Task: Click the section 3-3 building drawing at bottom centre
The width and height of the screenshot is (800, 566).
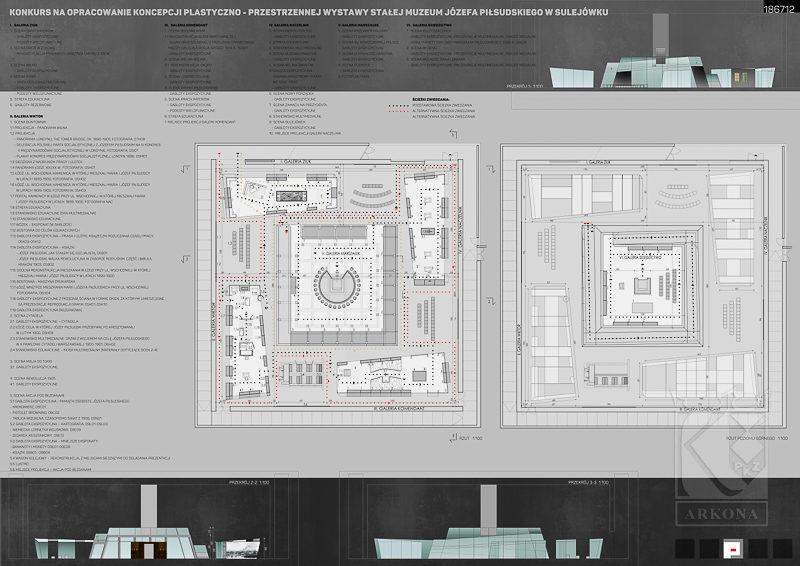Action: (x=488, y=522)
